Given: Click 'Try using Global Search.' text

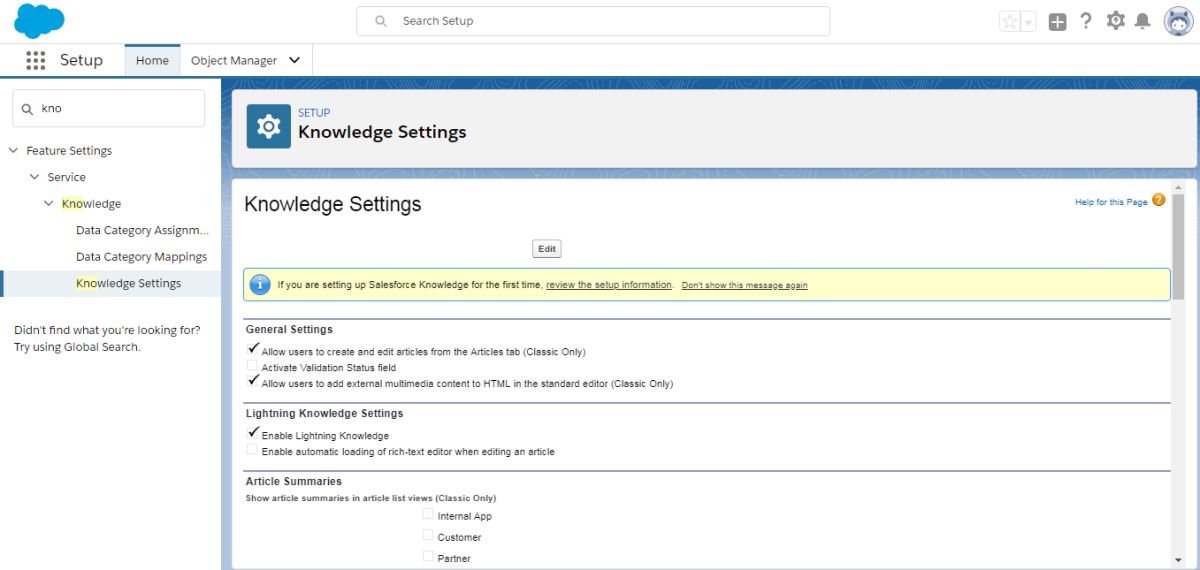Looking at the screenshot, I should (x=77, y=347).
